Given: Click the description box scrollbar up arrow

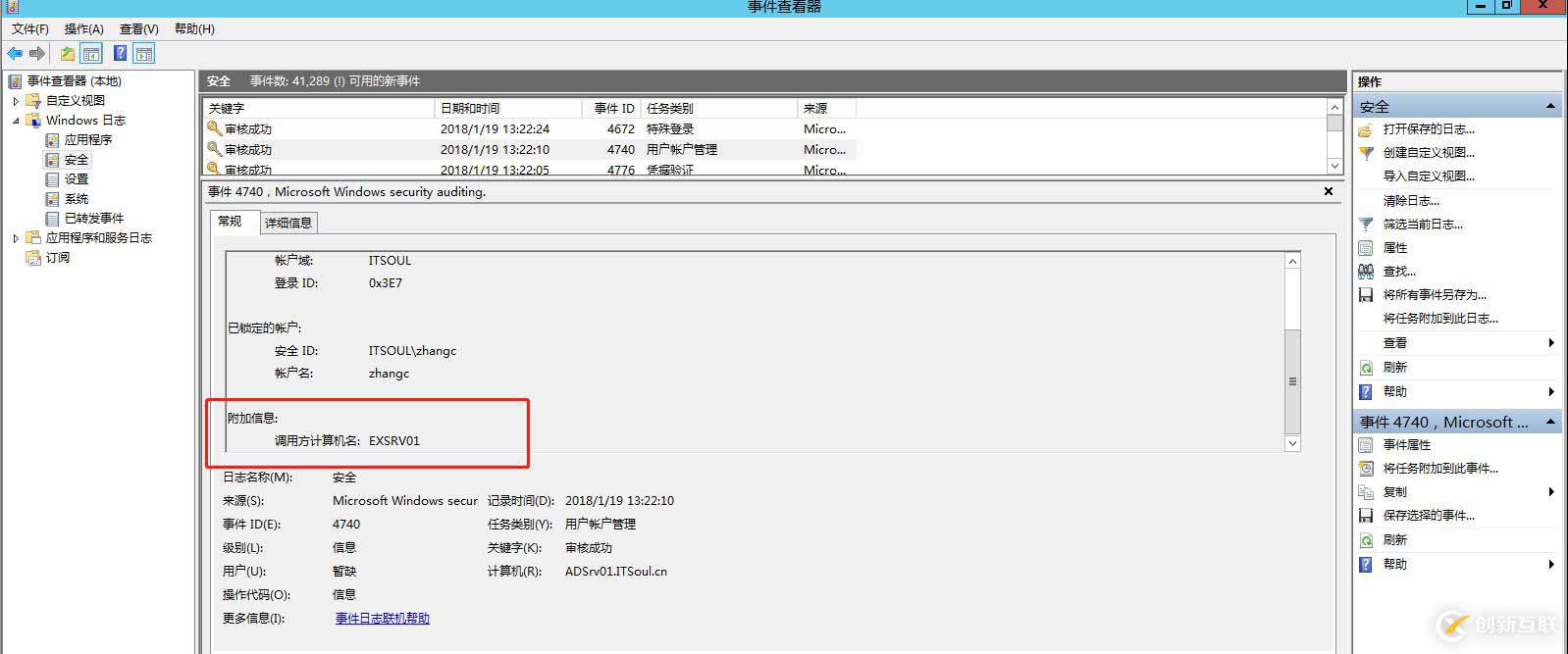Looking at the screenshot, I should pyautogui.click(x=1292, y=261).
